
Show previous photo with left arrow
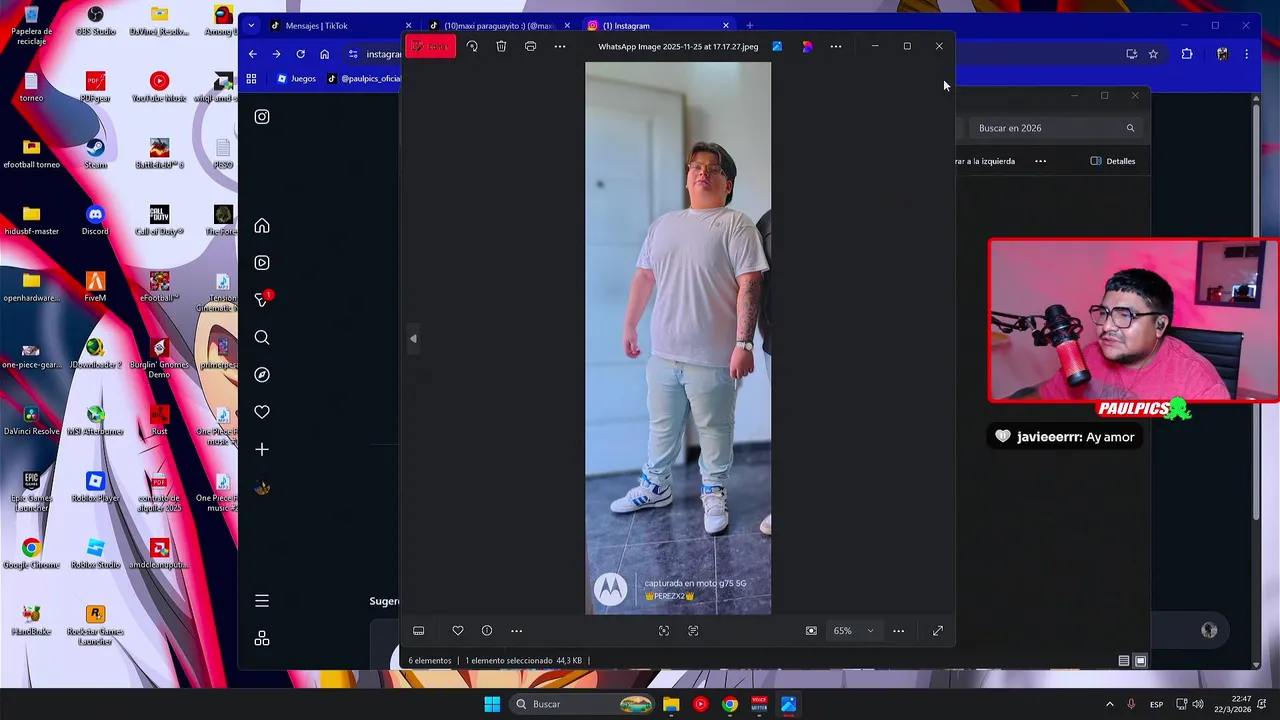413,339
